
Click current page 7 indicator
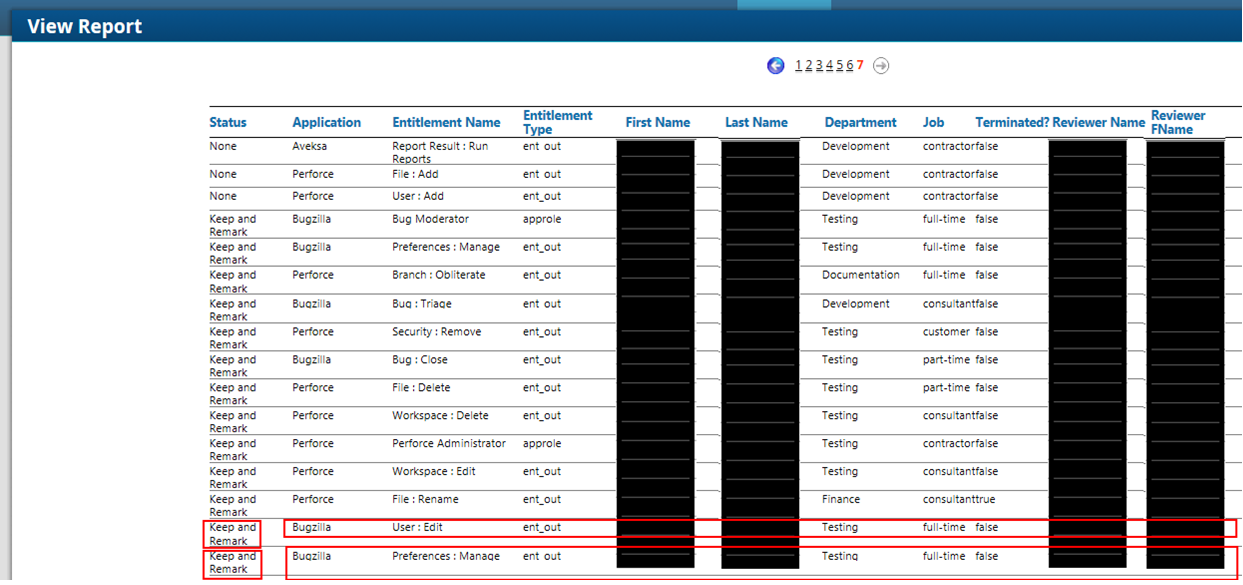tap(860, 66)
